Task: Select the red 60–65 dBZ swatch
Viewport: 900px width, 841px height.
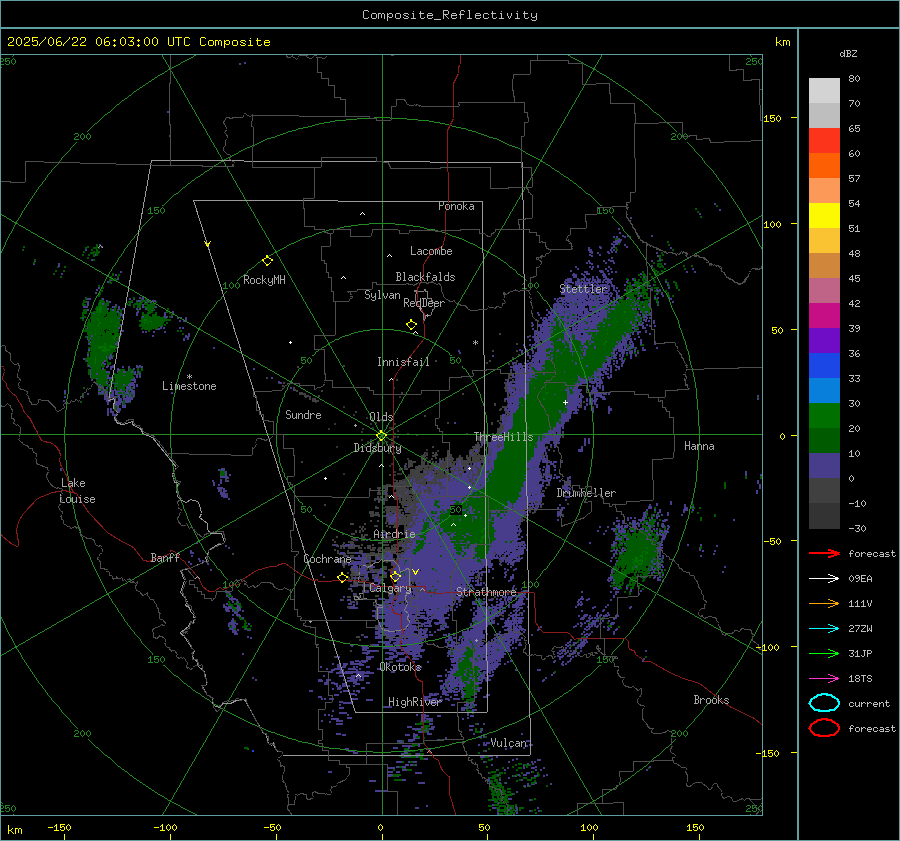Action: coord(824,141)
